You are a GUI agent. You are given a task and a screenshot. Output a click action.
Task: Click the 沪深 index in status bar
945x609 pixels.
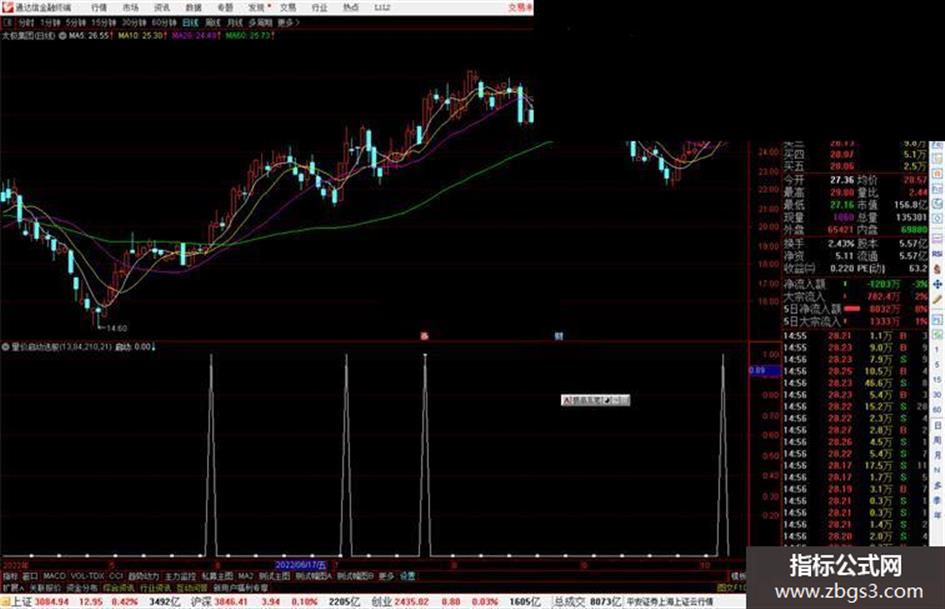pyautogui.click(x=202, y=601)
